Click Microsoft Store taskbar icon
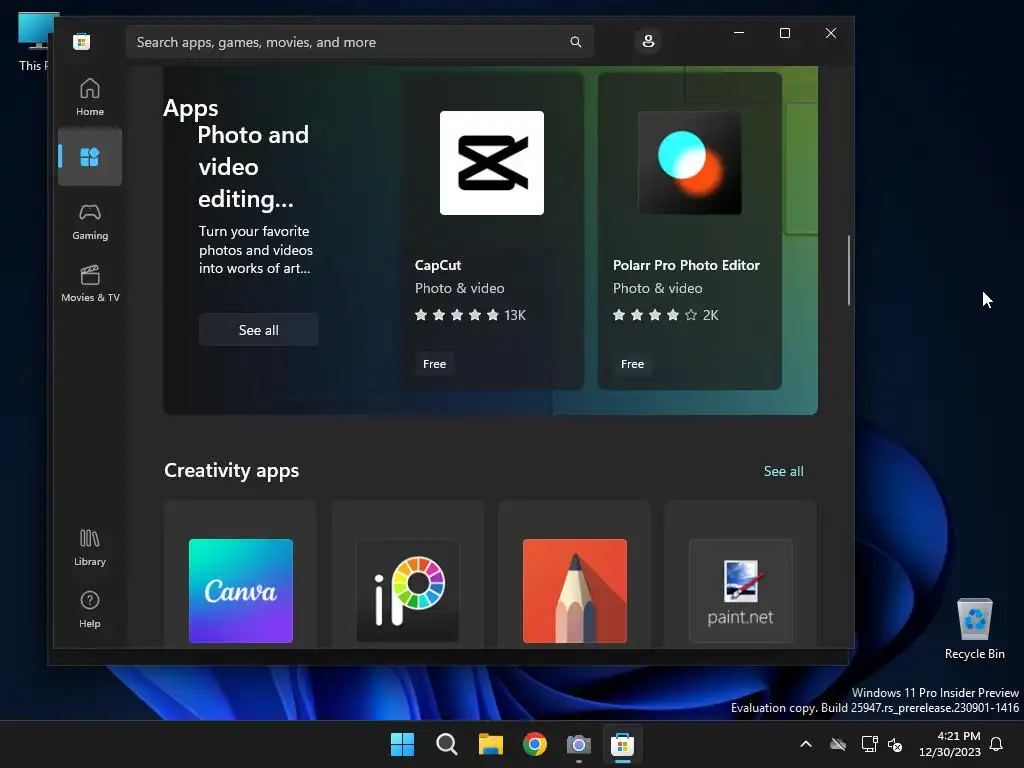This screenshot has height=768, width=1024. tap(622, 744)
